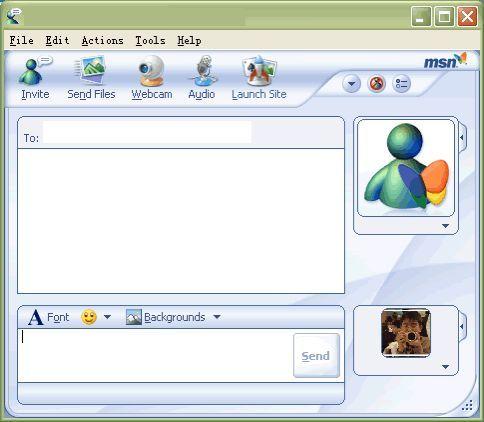
Task: Click the block contact icon
Action: click(x=376, y=84)
